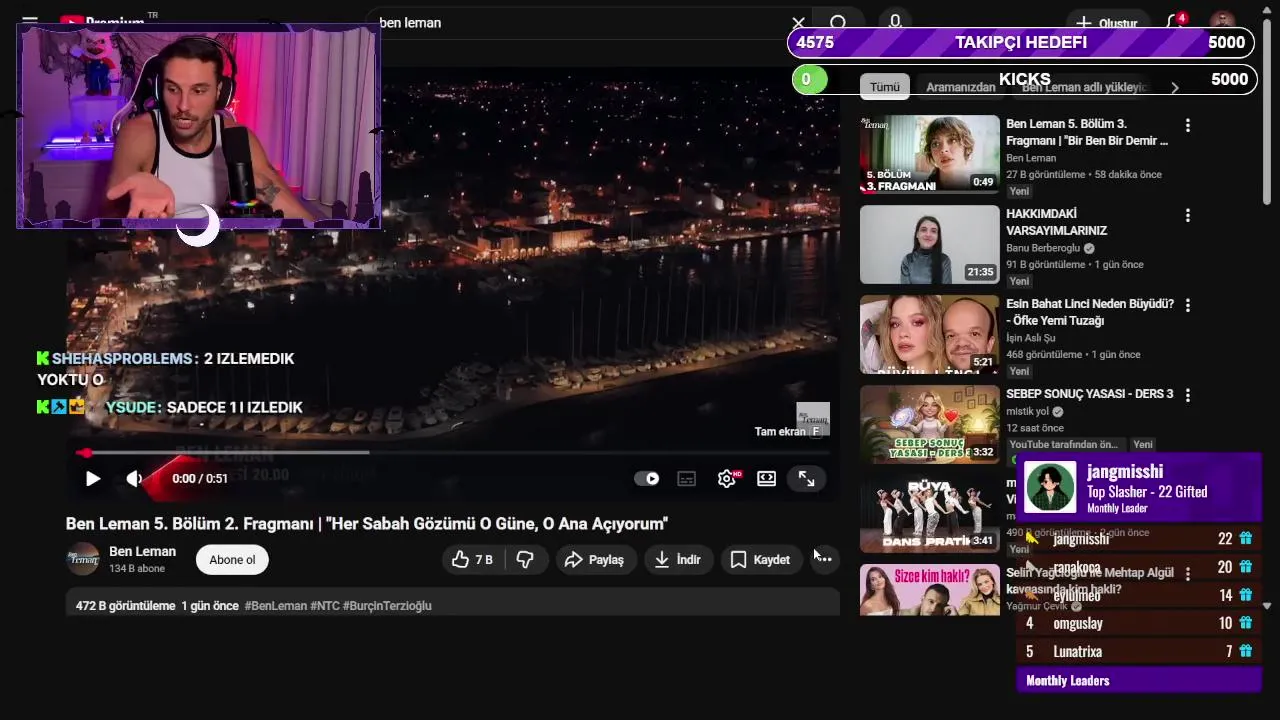
Task: Open the 5. Bölüm 3. Fragmanı thumbnail
Action: [x=930, y=154]
